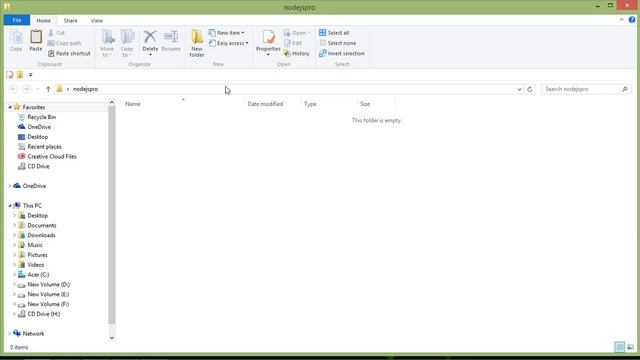Viewport: 640px width, 360px height.
Task: Click the Copy icon in Clipboard group
Action: 16,41
